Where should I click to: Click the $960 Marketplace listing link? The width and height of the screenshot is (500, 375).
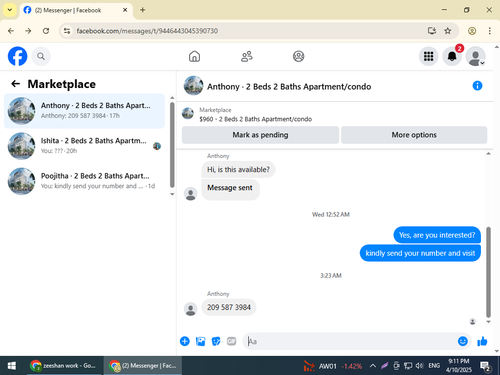tap(256, 119)
